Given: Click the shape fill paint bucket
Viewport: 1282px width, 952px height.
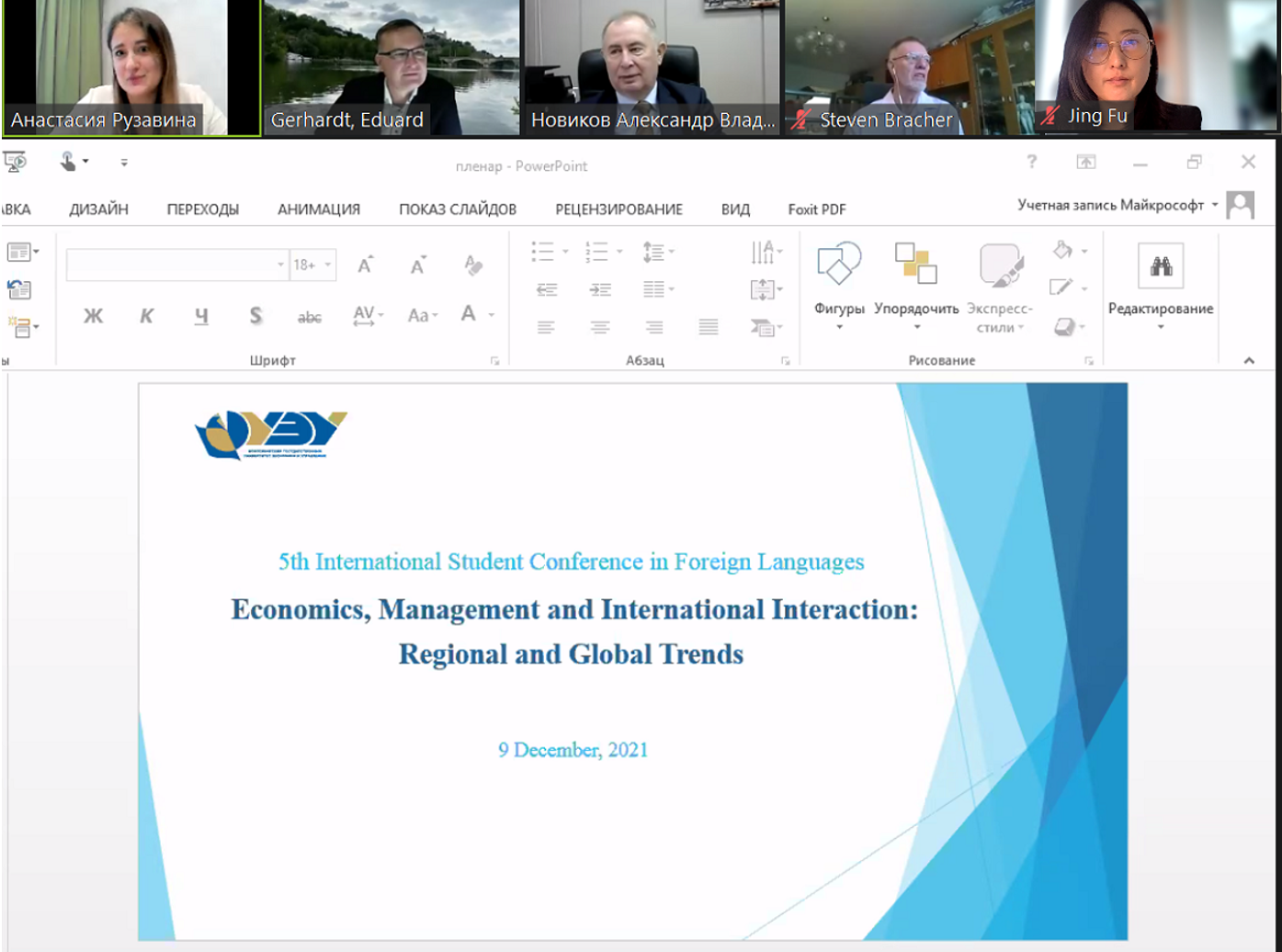Looking at the screenshot, I should [x=1063, y=250].
